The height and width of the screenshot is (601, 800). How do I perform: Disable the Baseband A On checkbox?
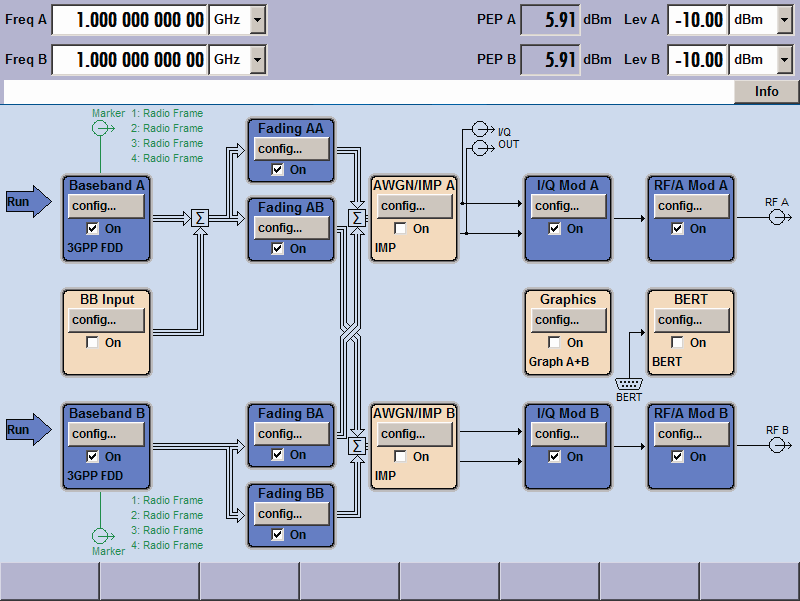coord(92,229)
